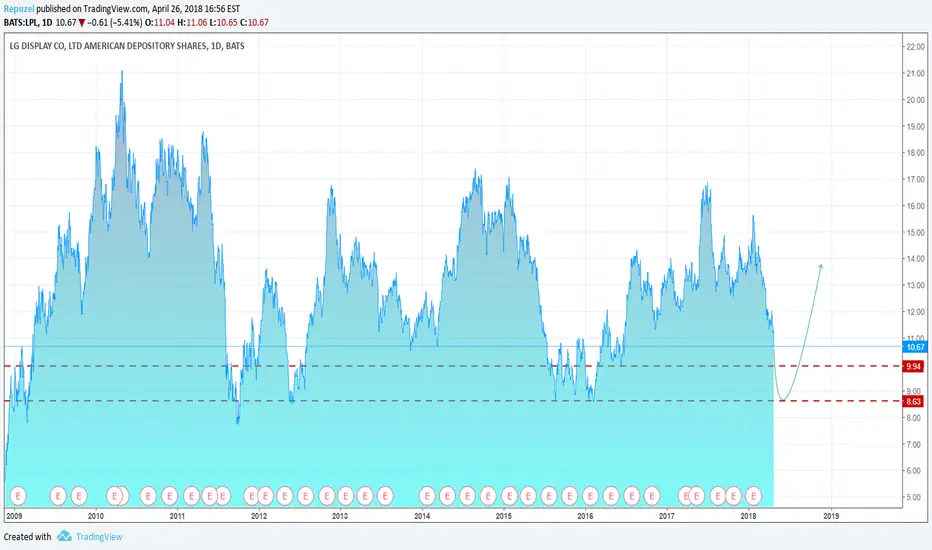Viewport: 932px width, 550px height.
Task: Click the 18.00 price axis label
Action: [x=915, y=153]
